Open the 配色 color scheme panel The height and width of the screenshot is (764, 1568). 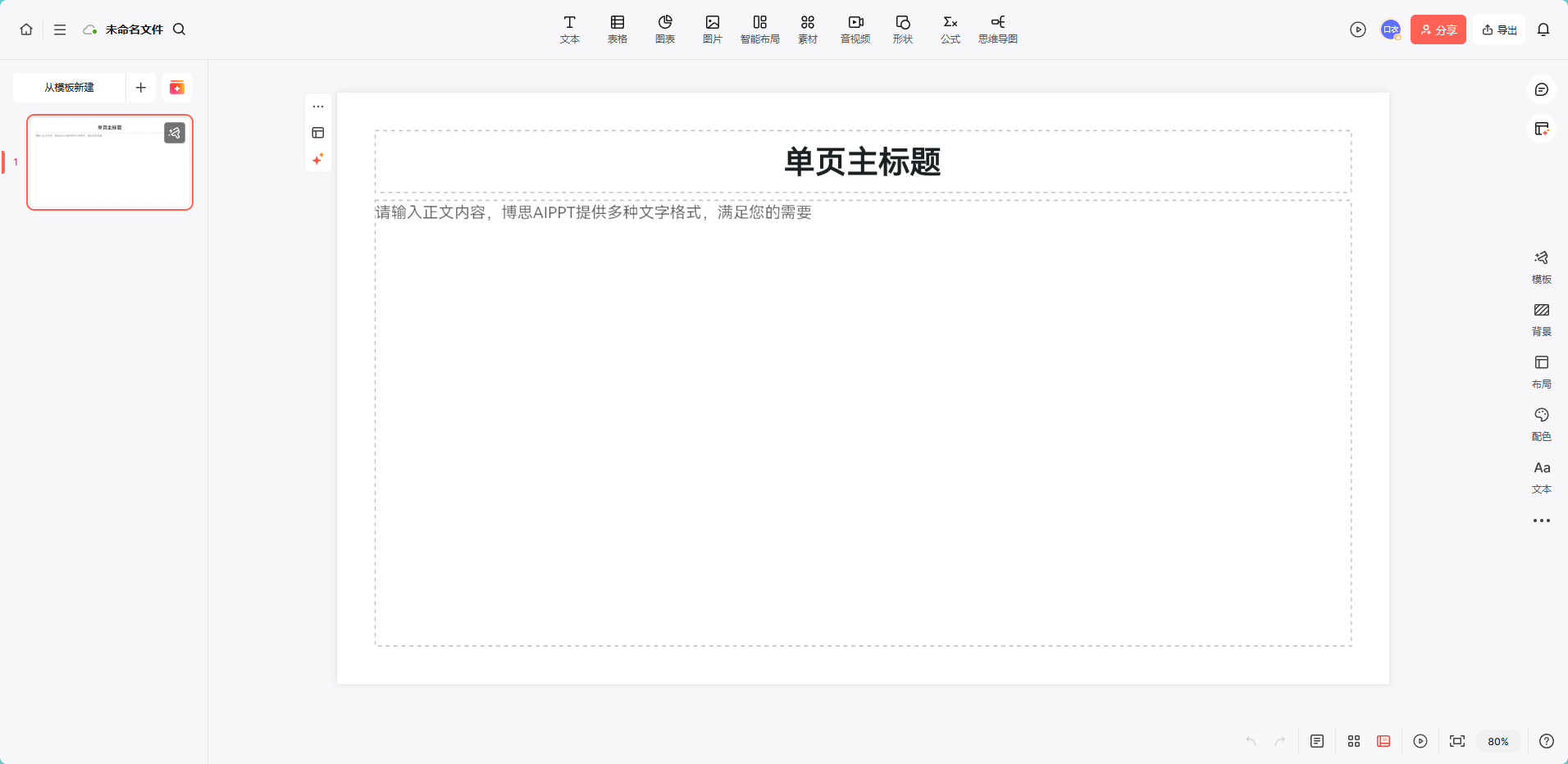coord(1541,423)
